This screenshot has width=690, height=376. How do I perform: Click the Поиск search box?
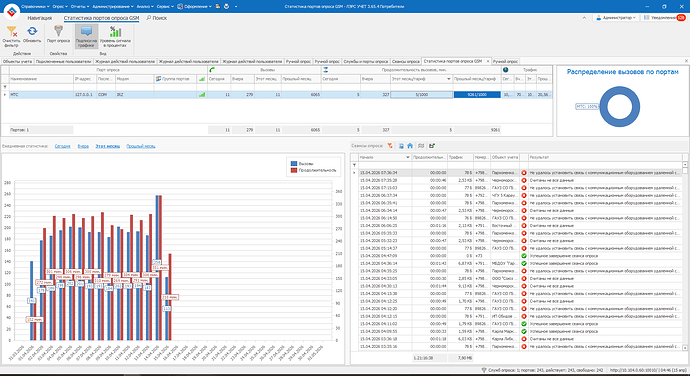157,18
